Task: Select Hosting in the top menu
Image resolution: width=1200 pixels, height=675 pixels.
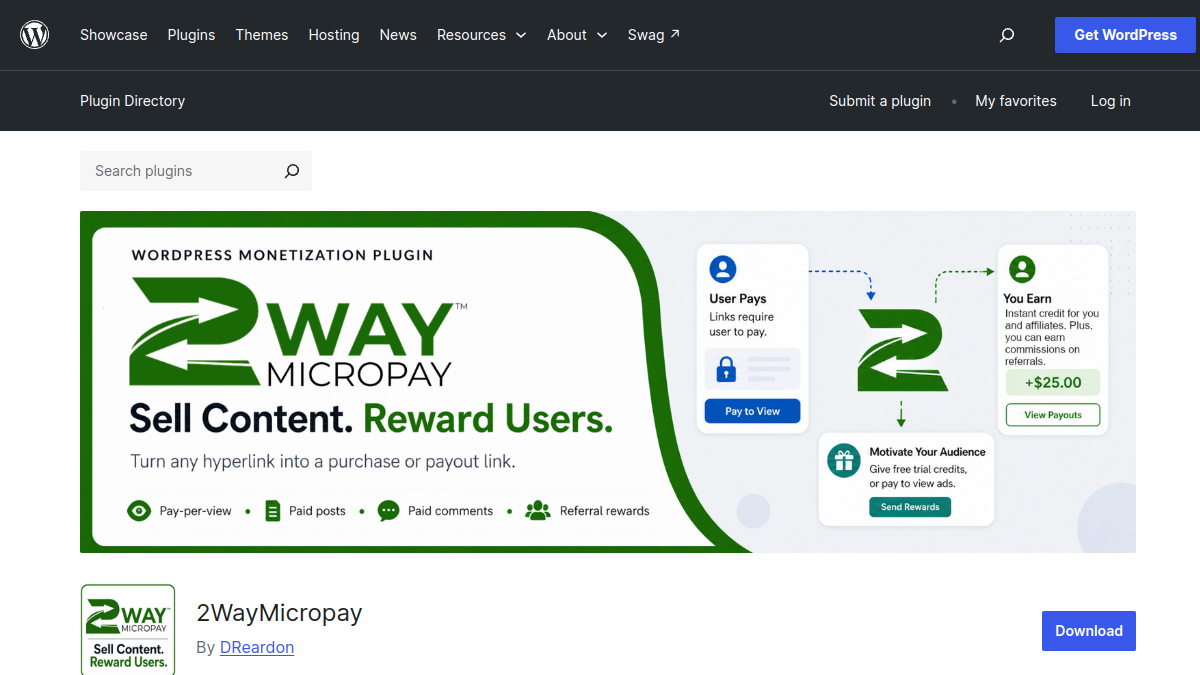Action: 334,35
